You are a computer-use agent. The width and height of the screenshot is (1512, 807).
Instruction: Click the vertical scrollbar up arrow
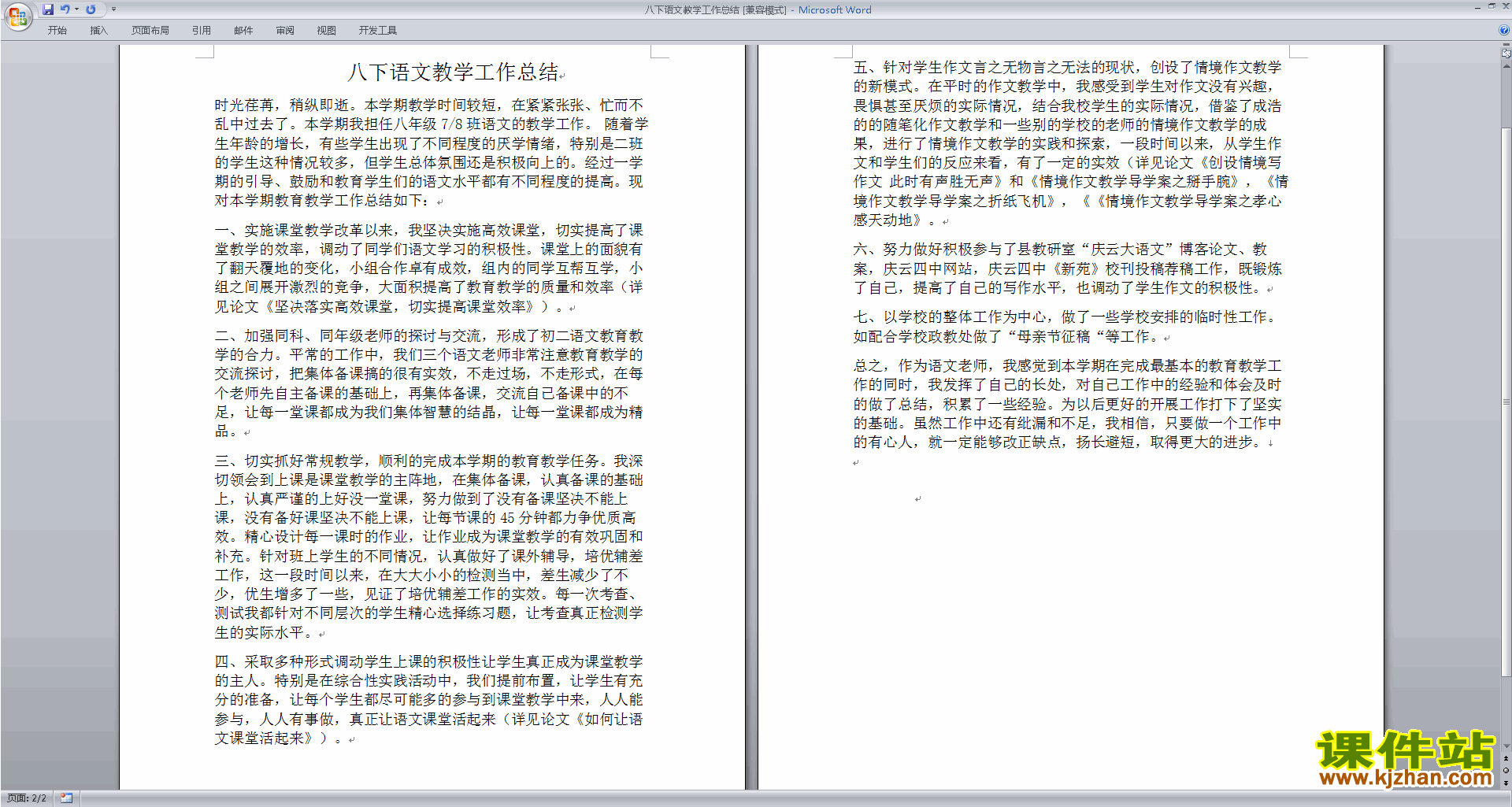[1506, 66]
